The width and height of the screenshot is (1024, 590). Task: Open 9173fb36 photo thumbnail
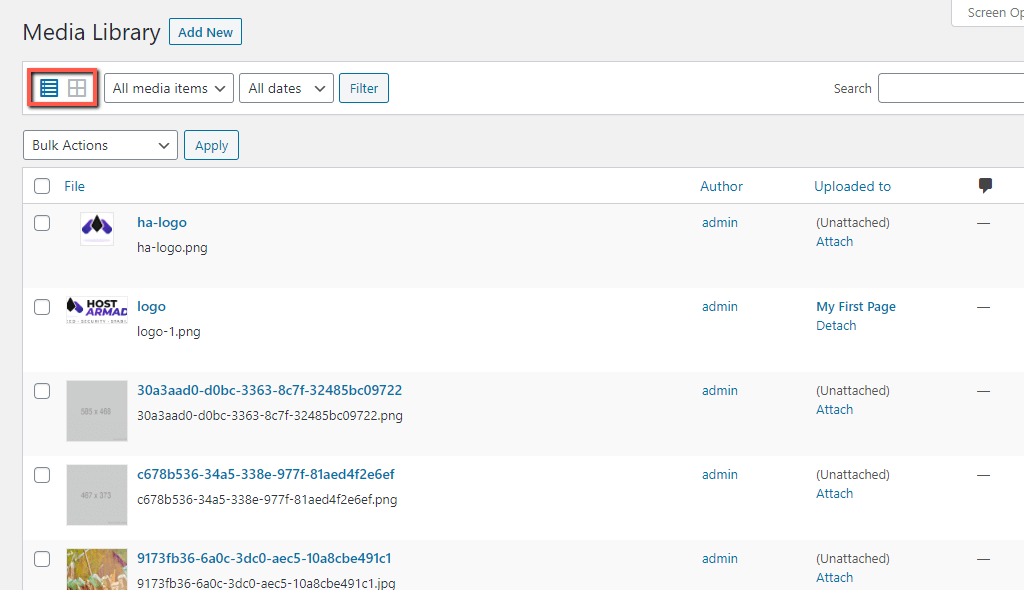click(x=97, y=569)
